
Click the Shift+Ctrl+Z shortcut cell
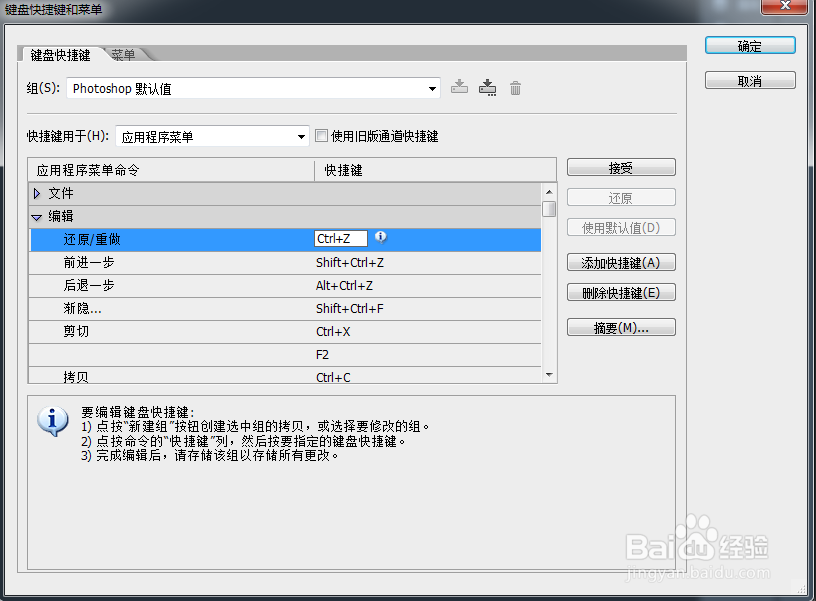350,263
